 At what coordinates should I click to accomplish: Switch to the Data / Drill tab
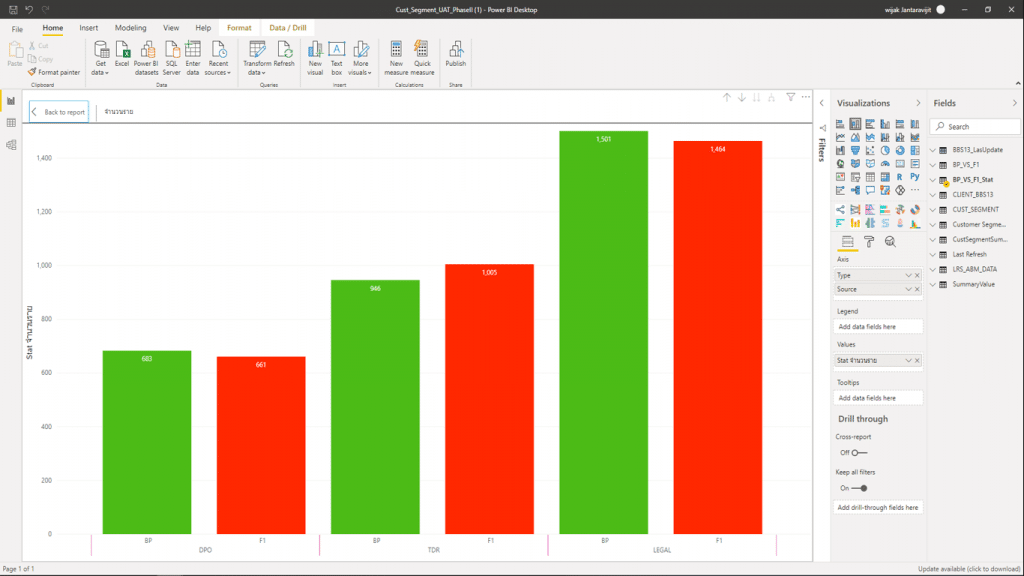click(x=289, y=28)
